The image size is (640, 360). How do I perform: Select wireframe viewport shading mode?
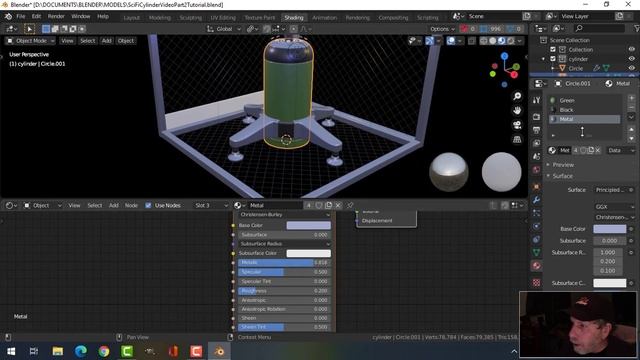coord(484,41)
